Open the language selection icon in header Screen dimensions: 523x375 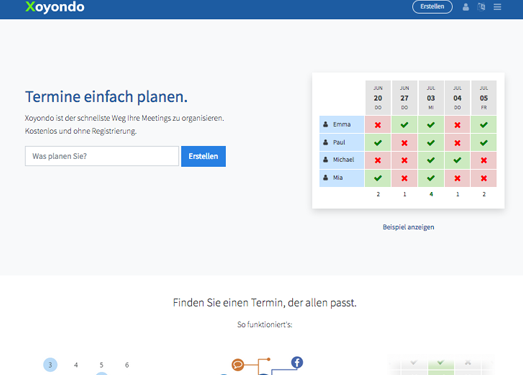click(481, 7)
